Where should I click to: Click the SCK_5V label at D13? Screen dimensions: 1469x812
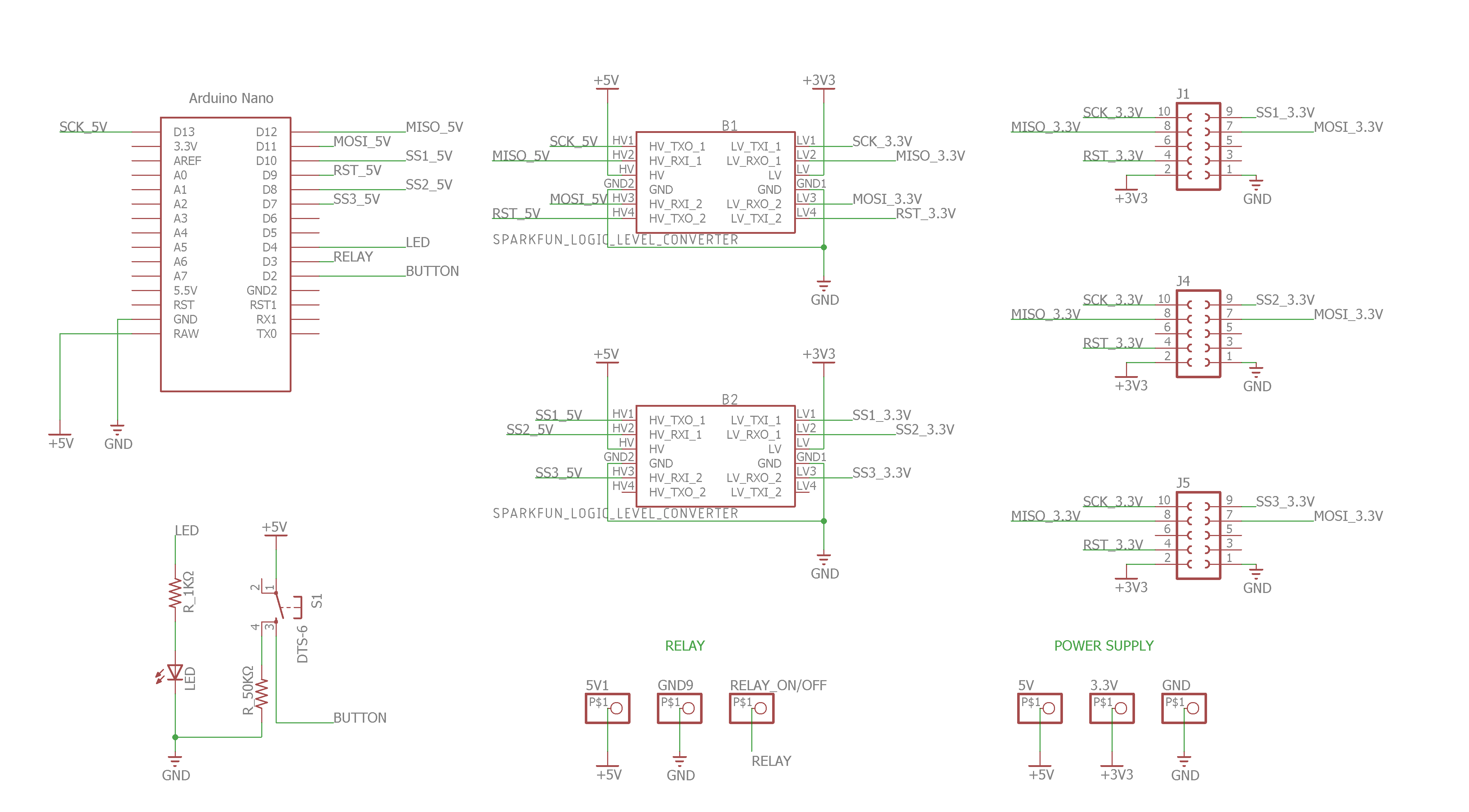pyautogui.click(x=83, y=126)
